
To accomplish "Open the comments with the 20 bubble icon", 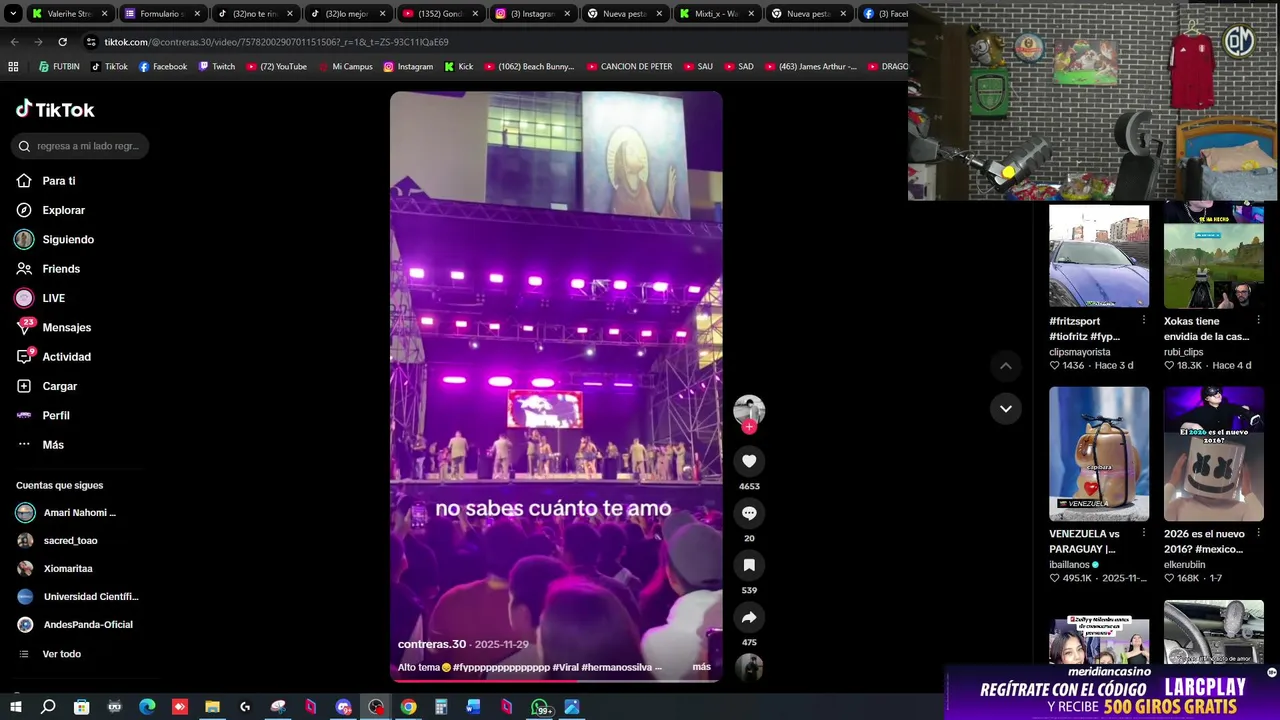I will (x=749, y=513).
